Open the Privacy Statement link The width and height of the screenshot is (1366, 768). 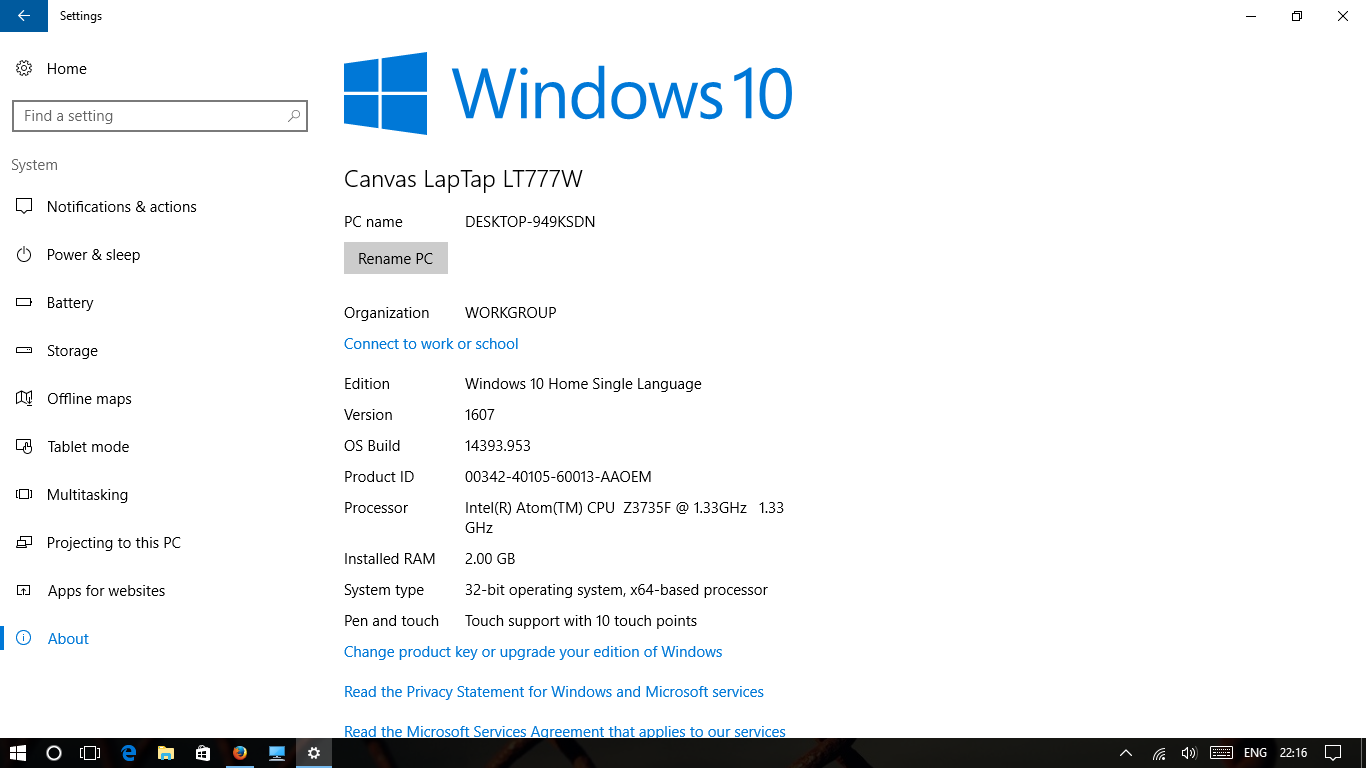point(554,692)
